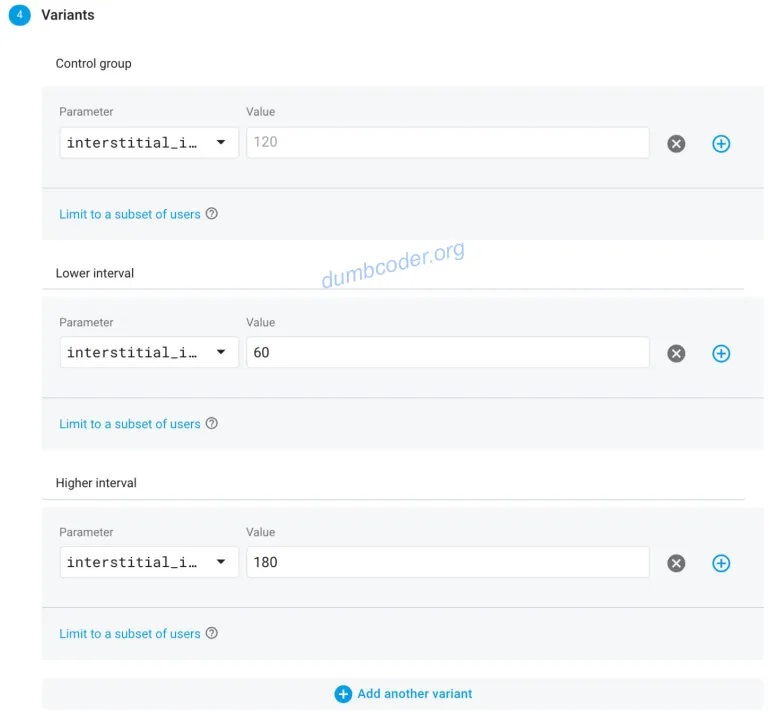Remove the Lower interval parameter row
The width and height of the screenshot is (768, 713).
point(676,353)
